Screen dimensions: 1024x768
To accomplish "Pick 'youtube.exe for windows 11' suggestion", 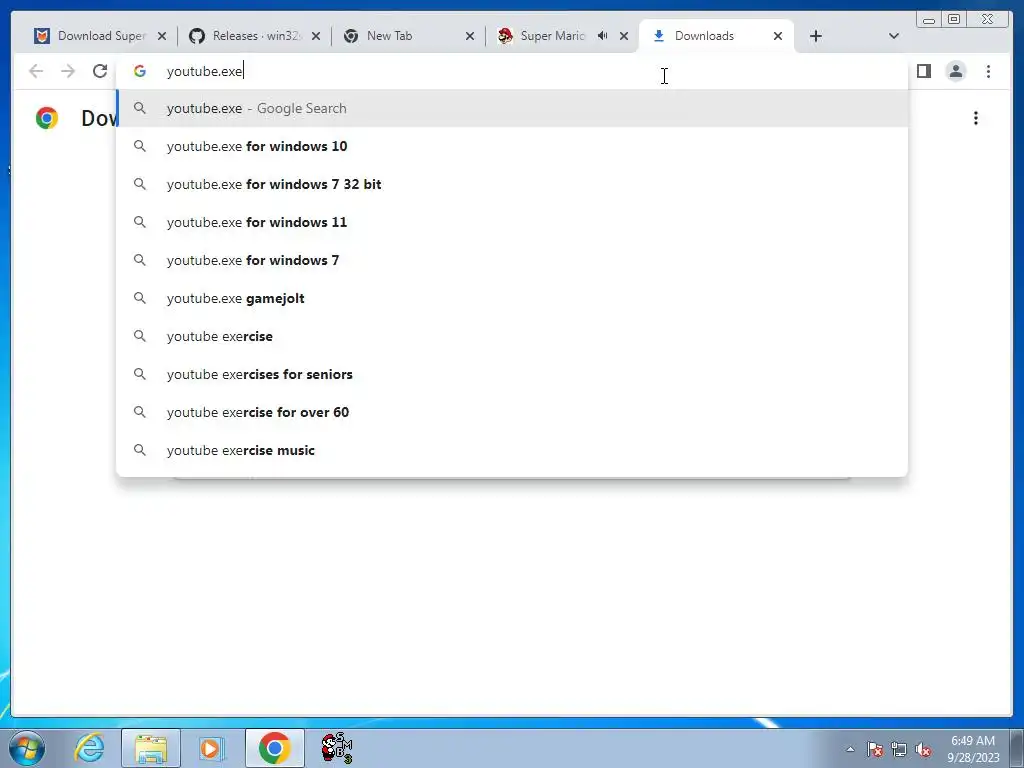I will pyautogui.click(x=512, y=222).
